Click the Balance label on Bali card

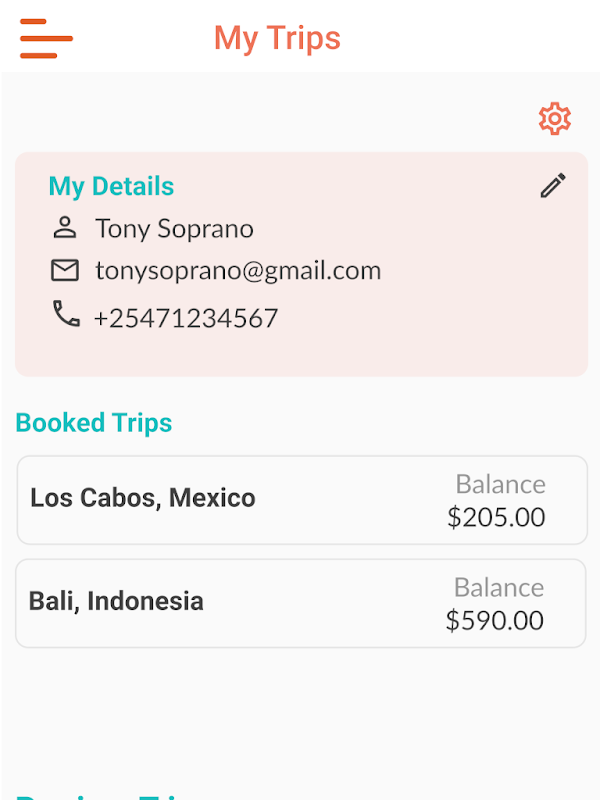(499, 587)
